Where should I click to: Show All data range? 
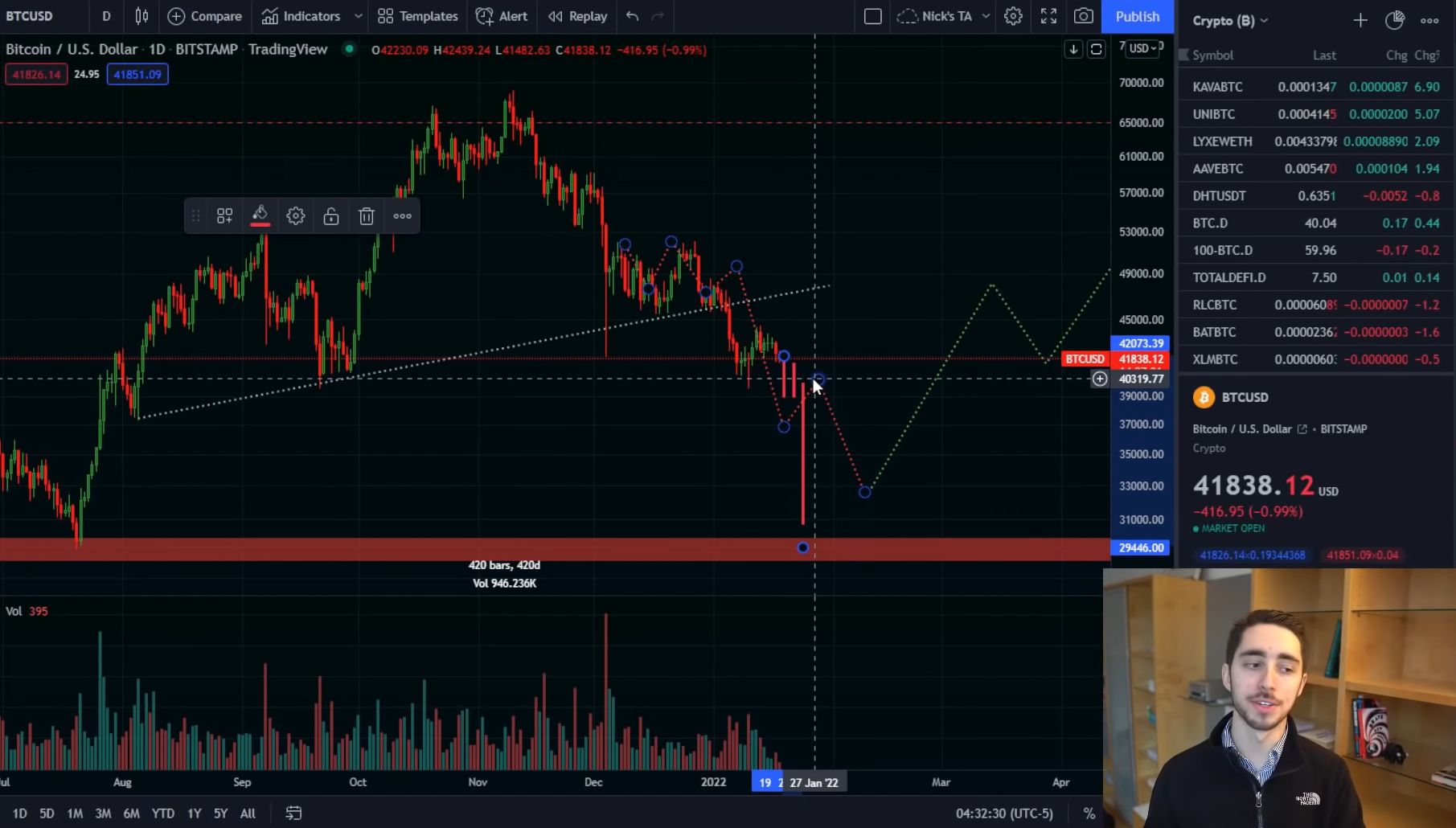point(248,814)
